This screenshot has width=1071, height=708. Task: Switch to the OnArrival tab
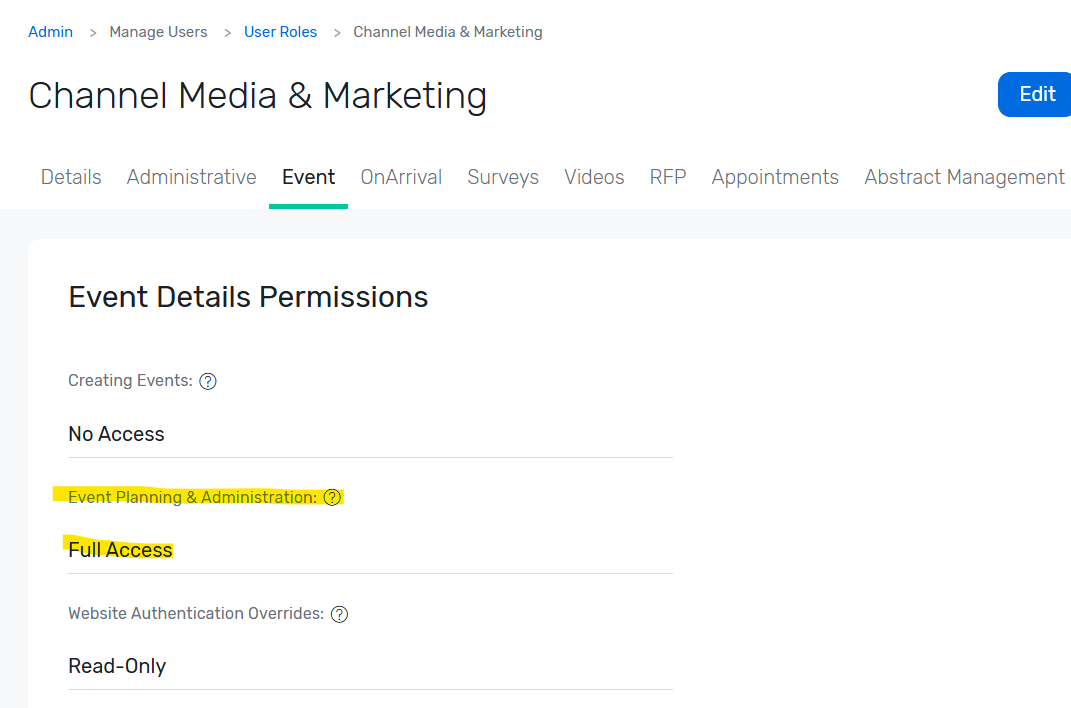[x=401, y=177]
